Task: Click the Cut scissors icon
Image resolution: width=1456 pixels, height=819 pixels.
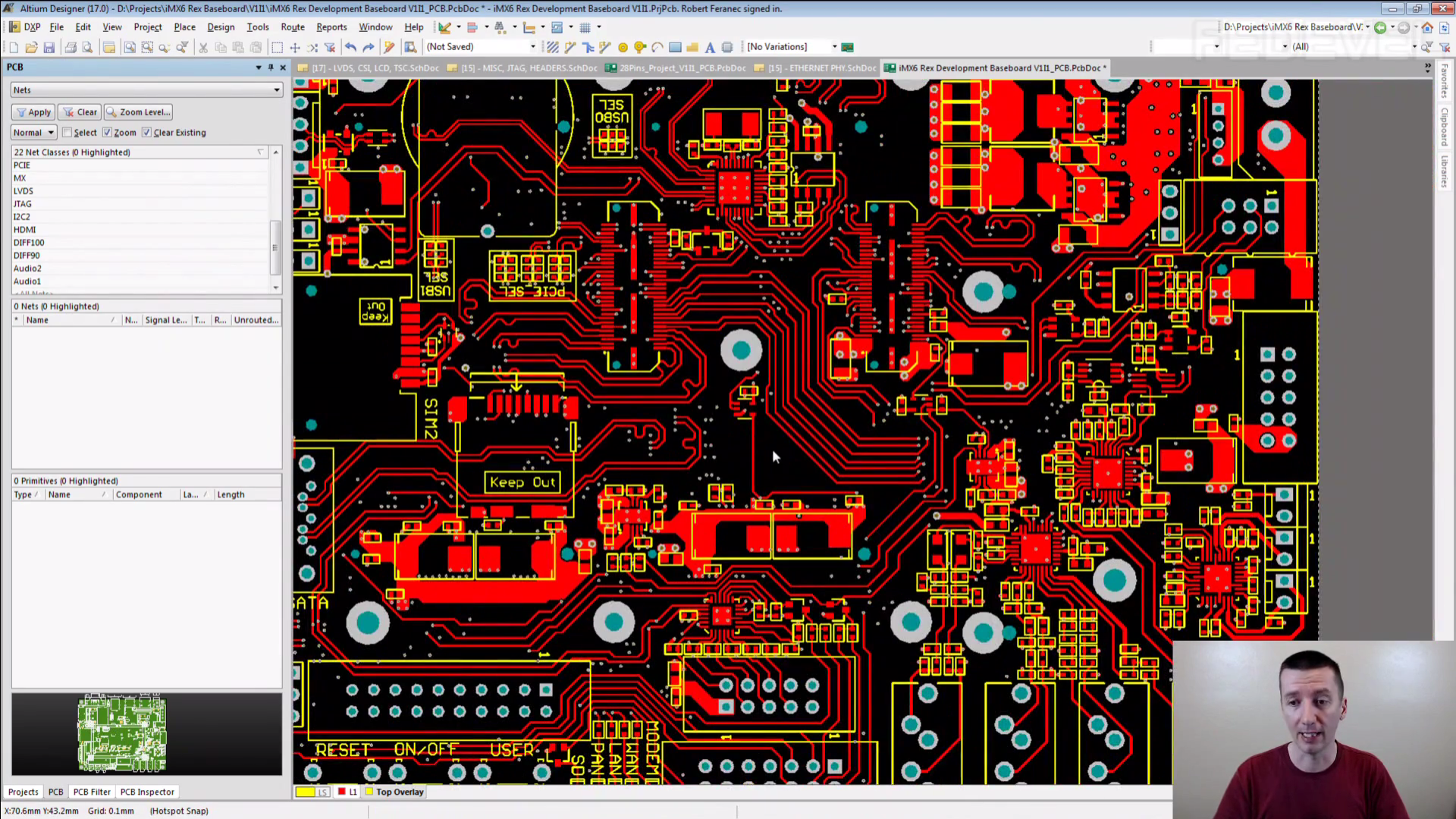Action: [x=203, y=47]
